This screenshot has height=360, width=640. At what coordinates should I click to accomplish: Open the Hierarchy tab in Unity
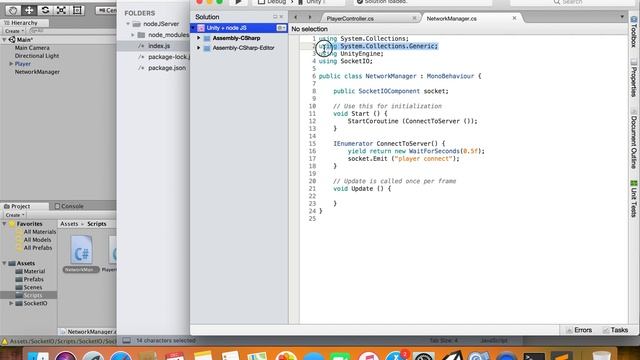(24, 23)
